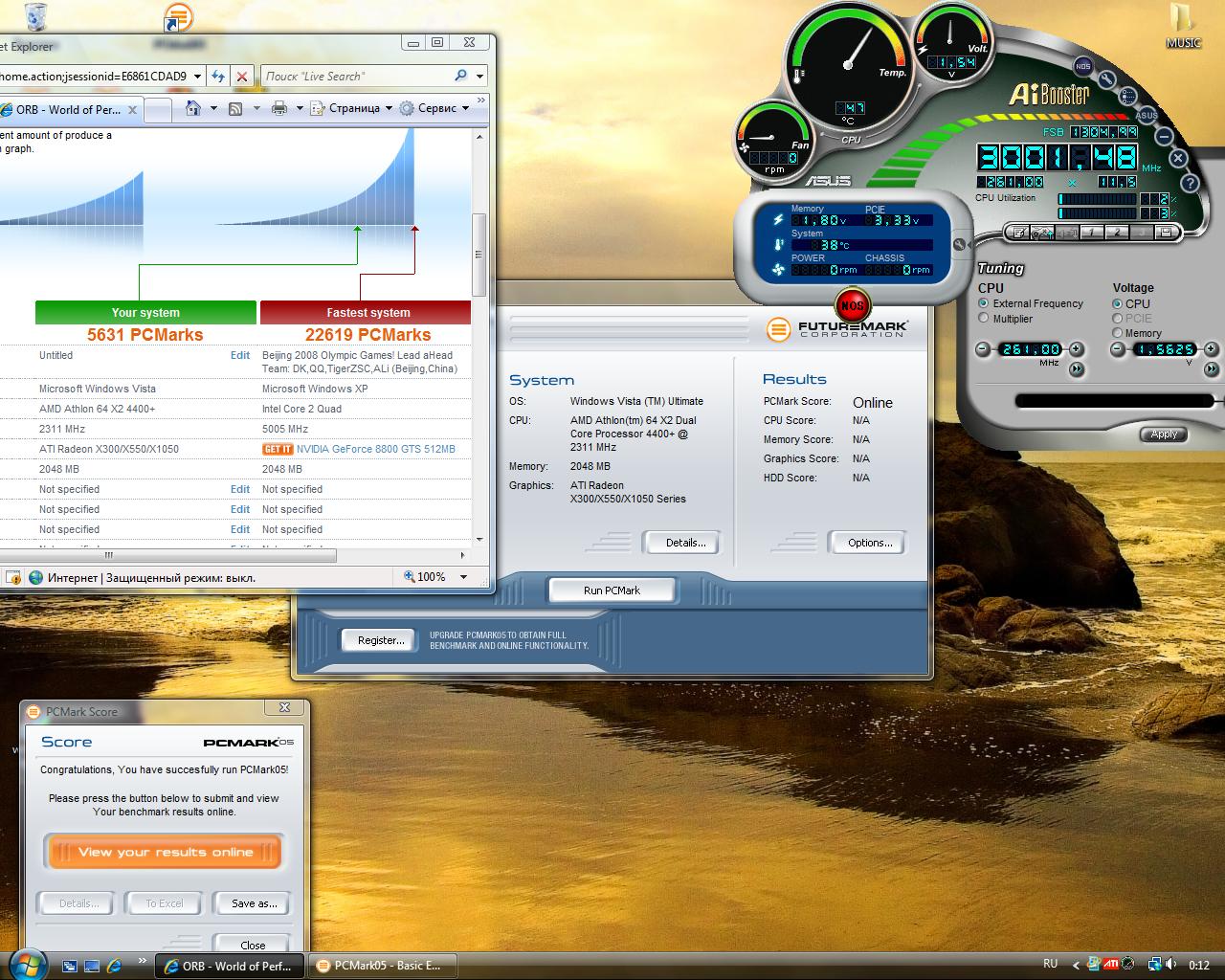Click Close in PCMark Score dialog
This screenshot has width=1225, height=980.
coord(253,945)
